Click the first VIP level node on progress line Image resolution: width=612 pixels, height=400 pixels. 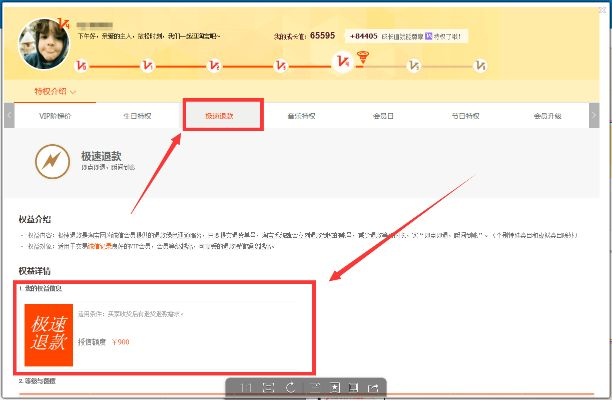pyautogui.click(x=82, y=66)
